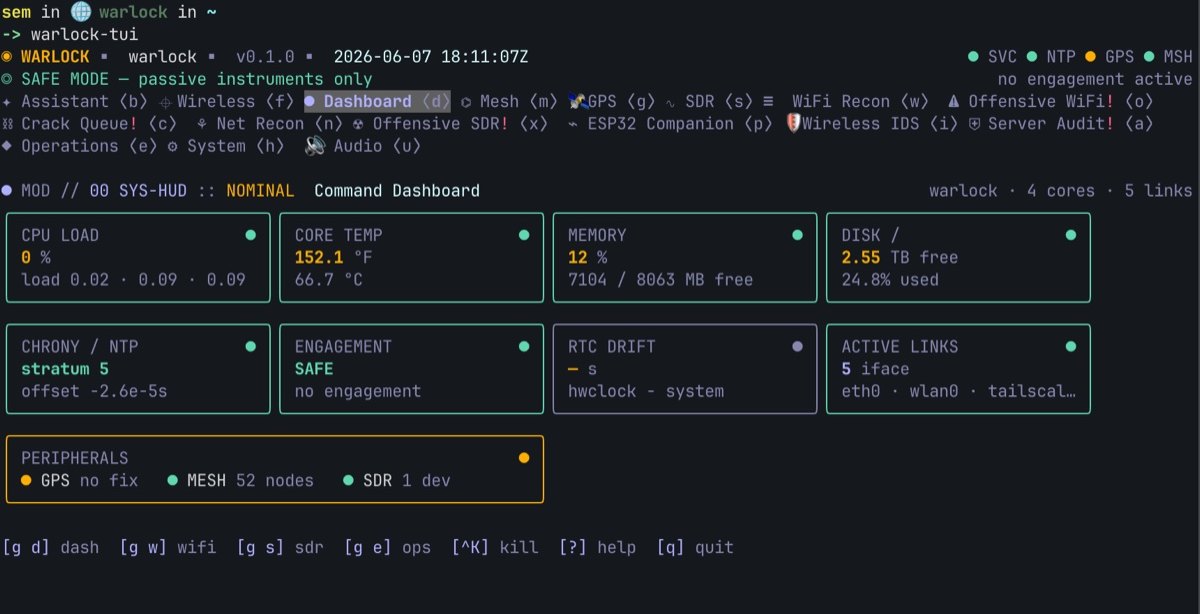The width and height of the screenshot is (1200, 614).
Task: Click the [g w] wifi shortcut
Action: point(168,547)
